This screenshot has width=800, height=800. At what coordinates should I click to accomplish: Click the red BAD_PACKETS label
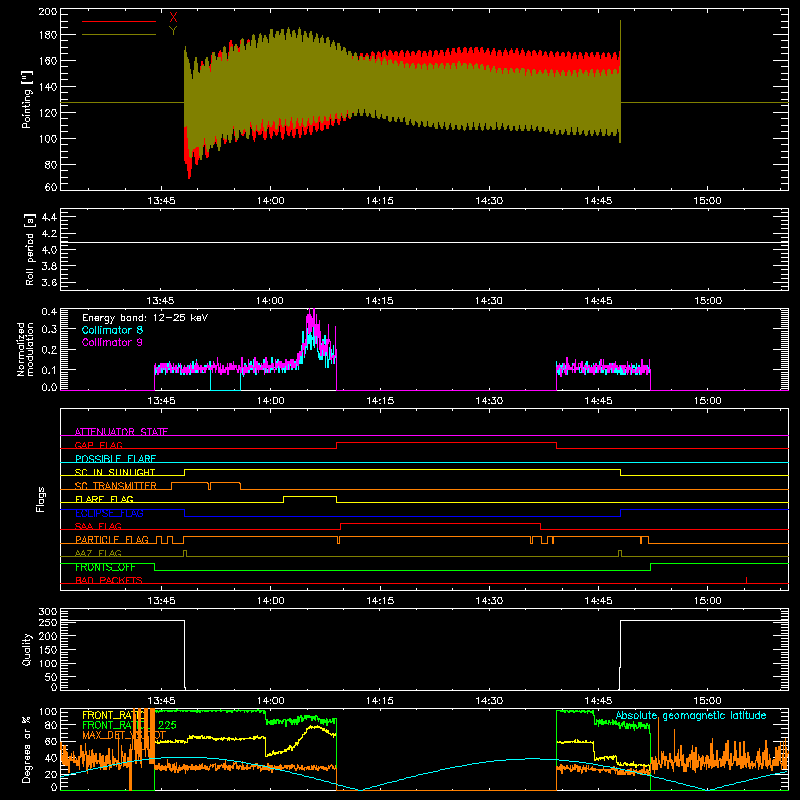(109, 580)
